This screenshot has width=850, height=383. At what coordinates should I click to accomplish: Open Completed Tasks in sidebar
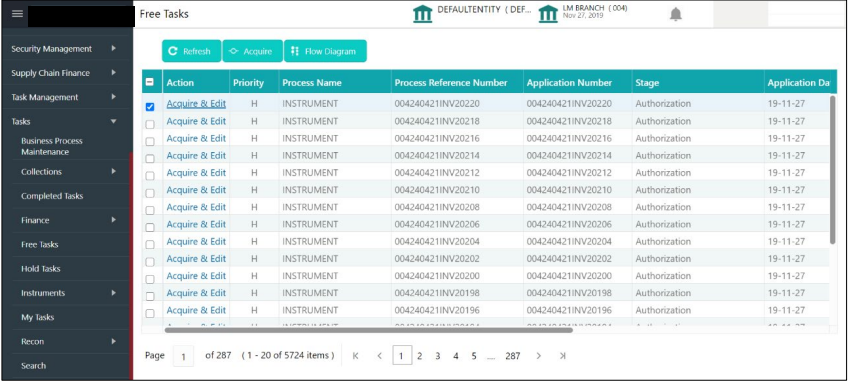point(52,196)
